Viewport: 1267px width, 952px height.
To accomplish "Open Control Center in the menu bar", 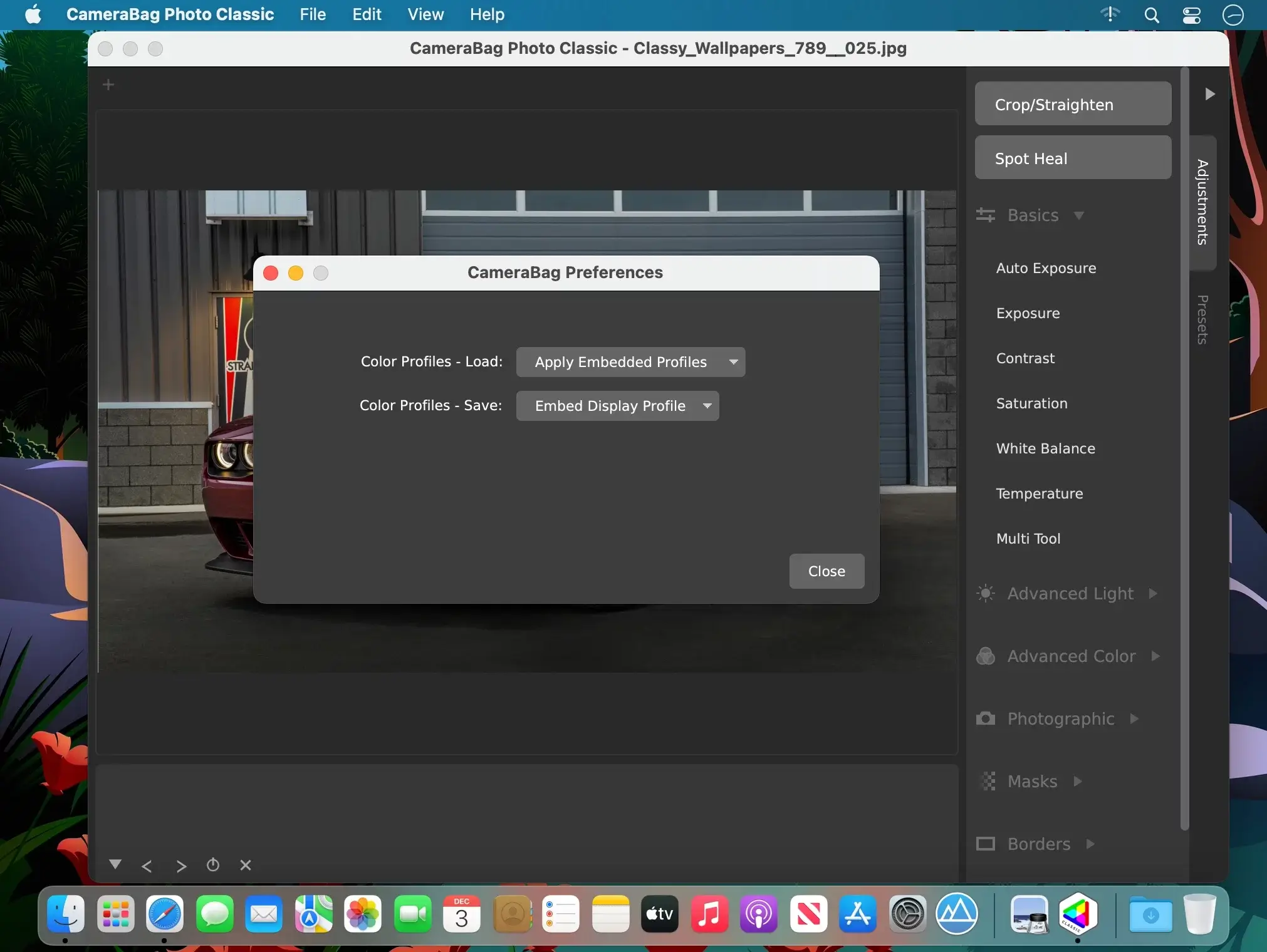I will 1191,15.
